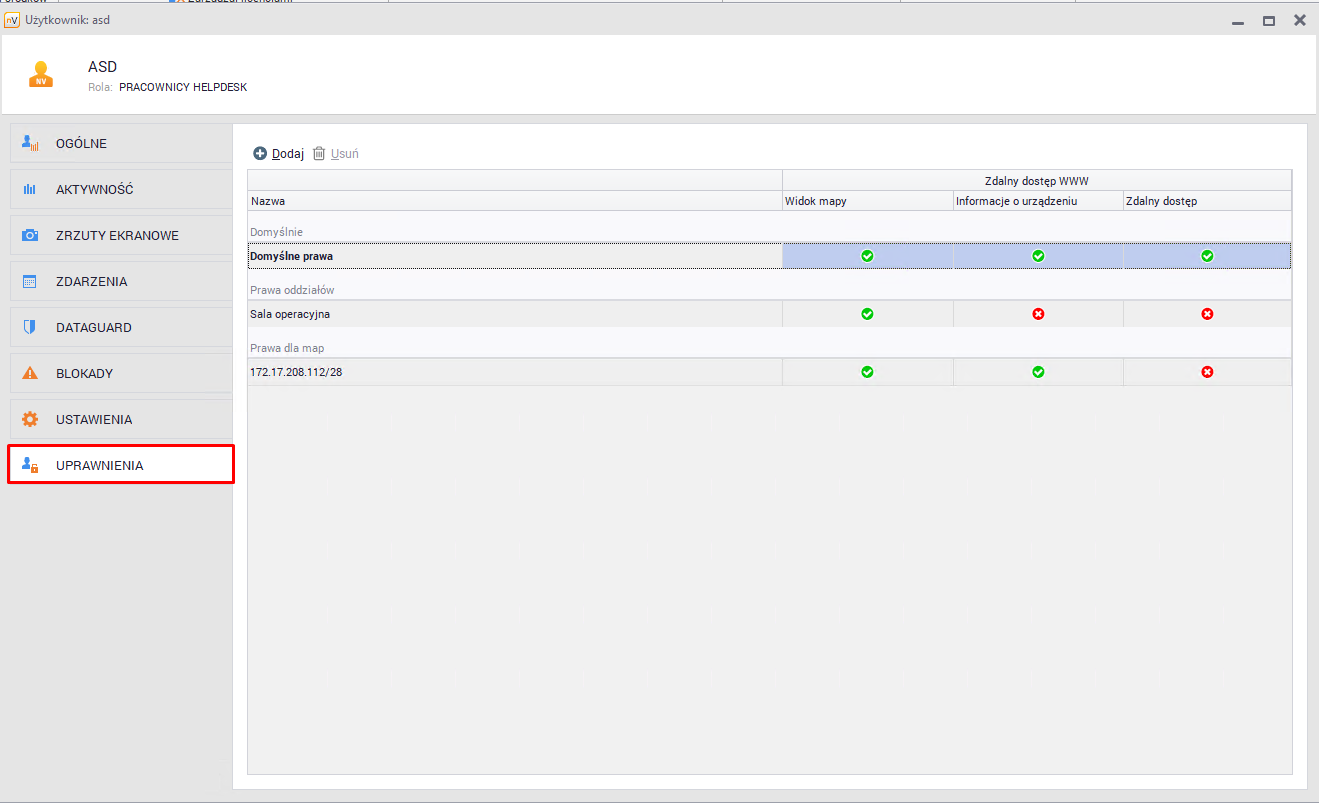The width and height of the screenshot is (1319, 803).
Task: Click the Nazwa column header
Action: coord(268,201)
